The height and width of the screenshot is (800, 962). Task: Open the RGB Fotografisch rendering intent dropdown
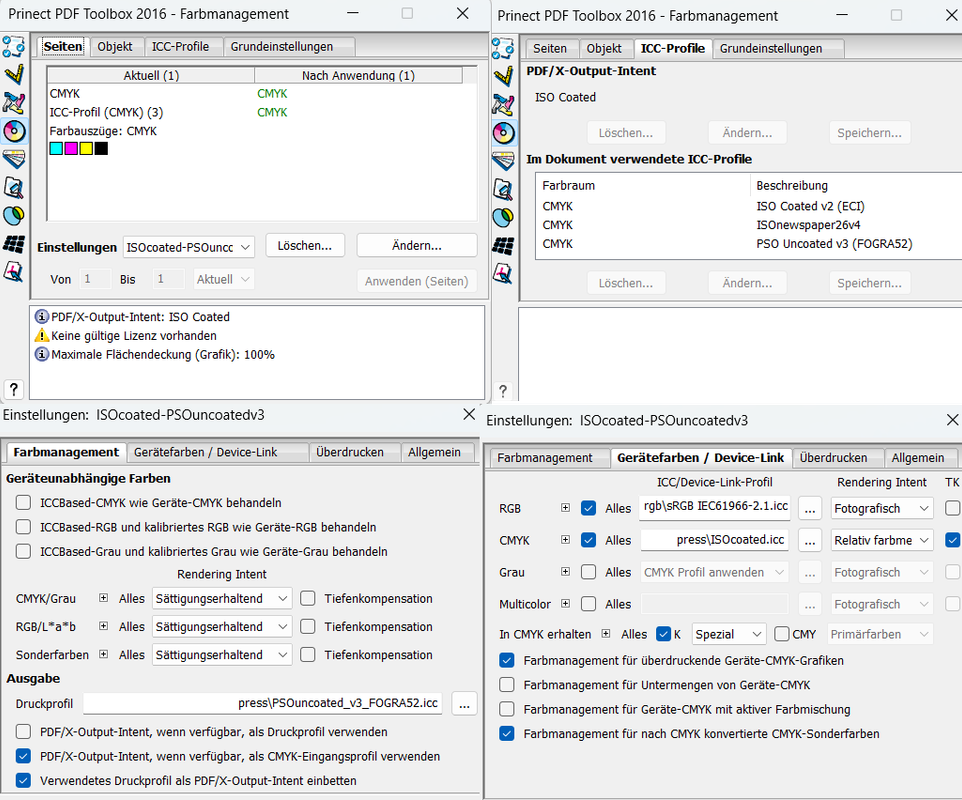point(882,508)
